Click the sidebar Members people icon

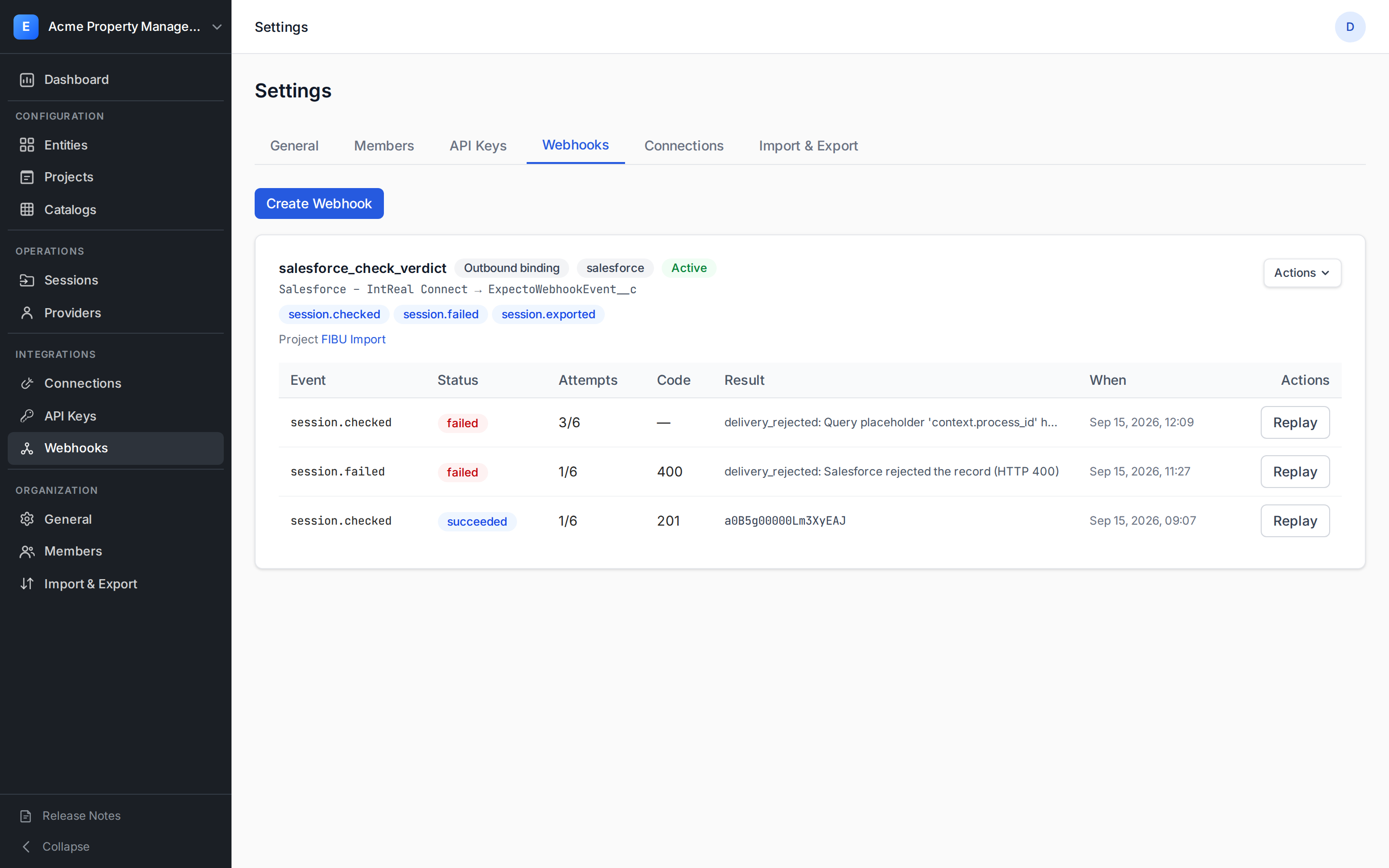pyautogui.click(x=27, y=551)
